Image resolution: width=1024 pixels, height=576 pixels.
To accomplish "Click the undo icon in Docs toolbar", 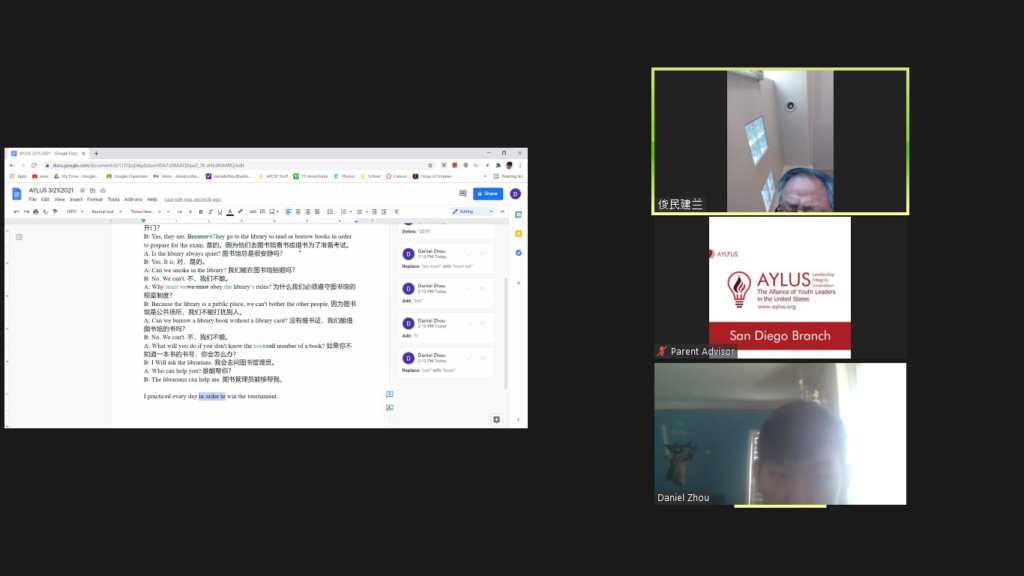I will [16, 212].
